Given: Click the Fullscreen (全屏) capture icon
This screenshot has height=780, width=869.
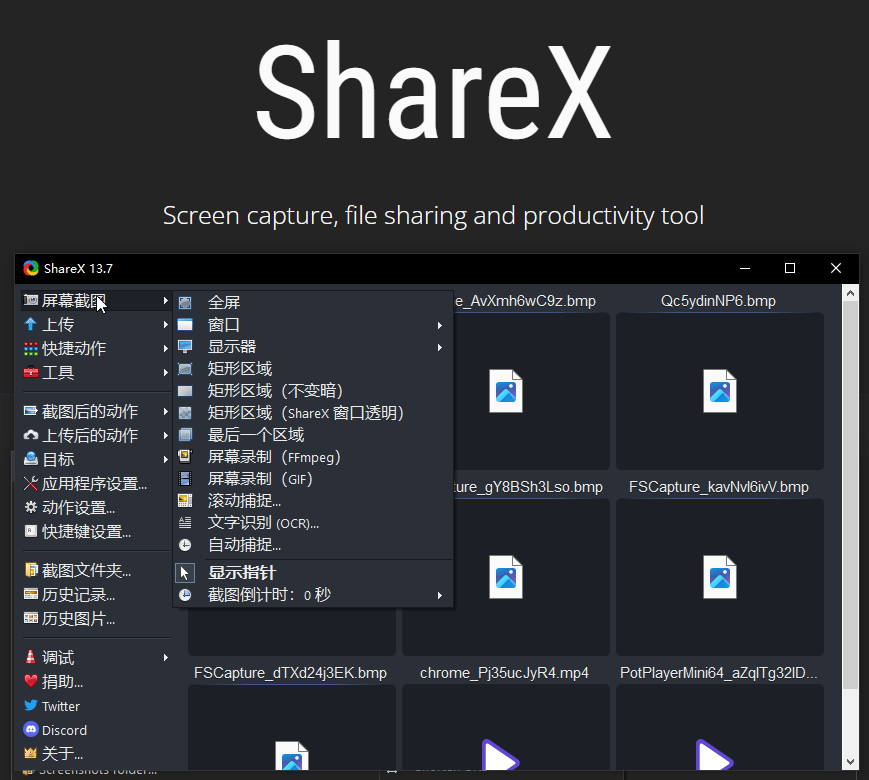Looking at the screenshot, I should pos(185,302).
